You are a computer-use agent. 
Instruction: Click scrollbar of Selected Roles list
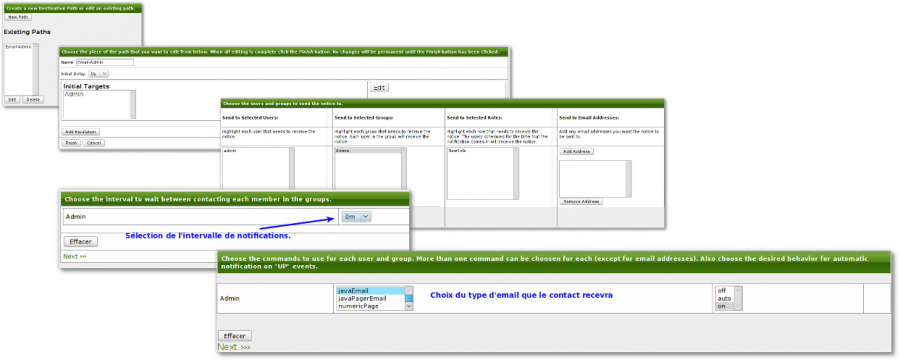click(x=516, y=173)
